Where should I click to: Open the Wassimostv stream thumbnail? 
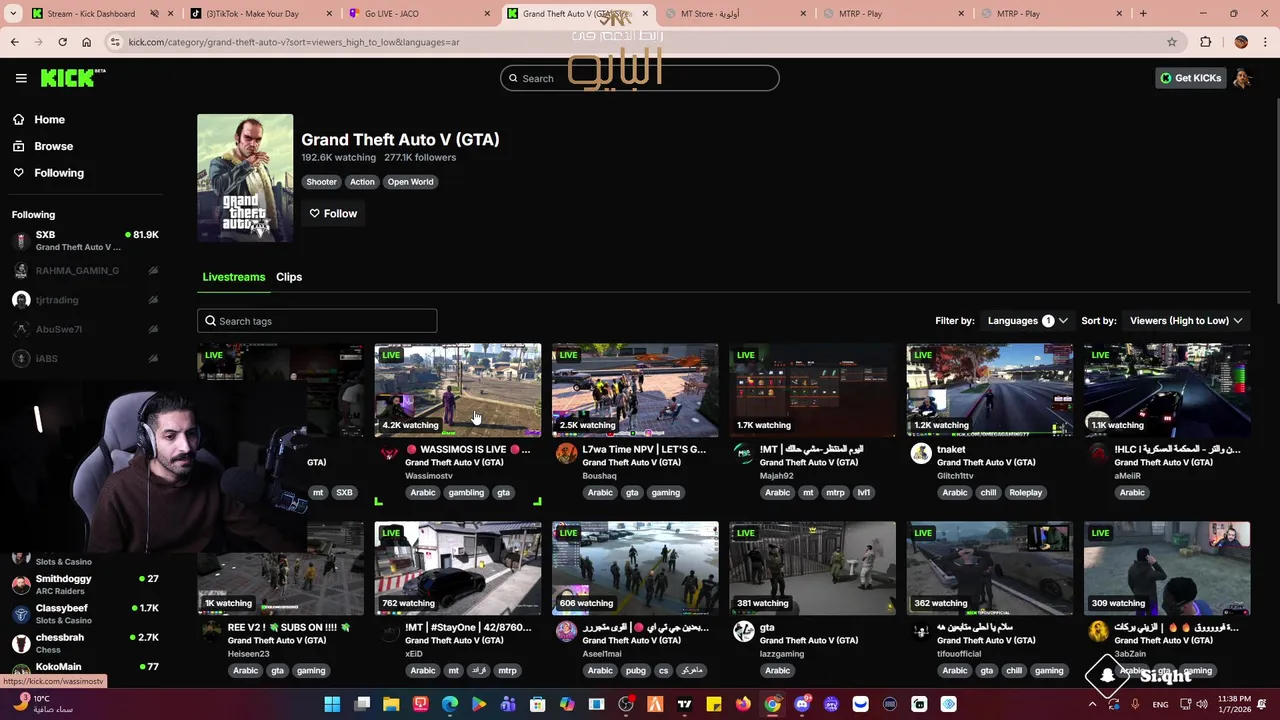coord(458,391)
